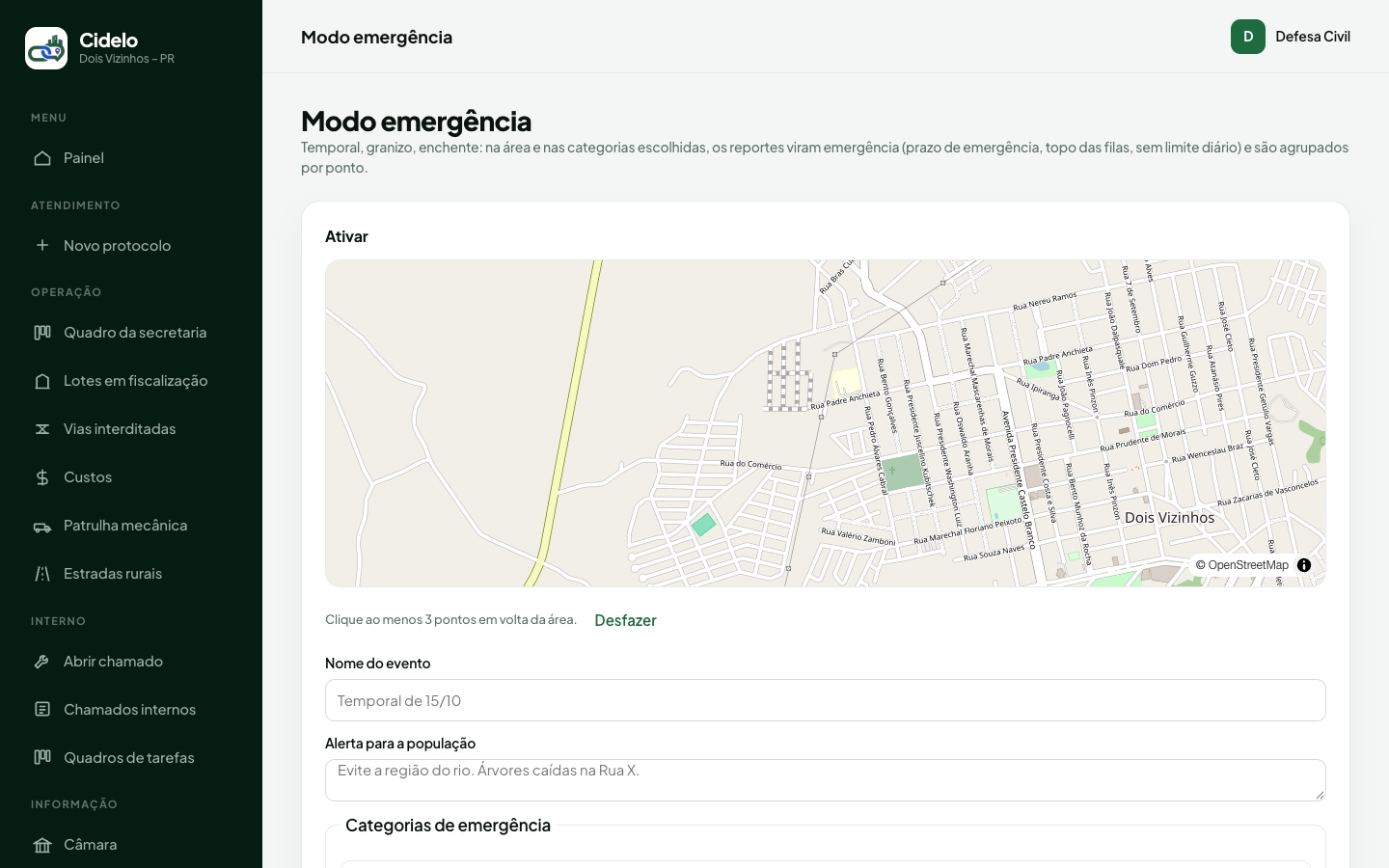Image resolution: width=1389 pixels, height=868 pixels.
Task: Go to Quadro da secretaria
Action: point(131,333)
